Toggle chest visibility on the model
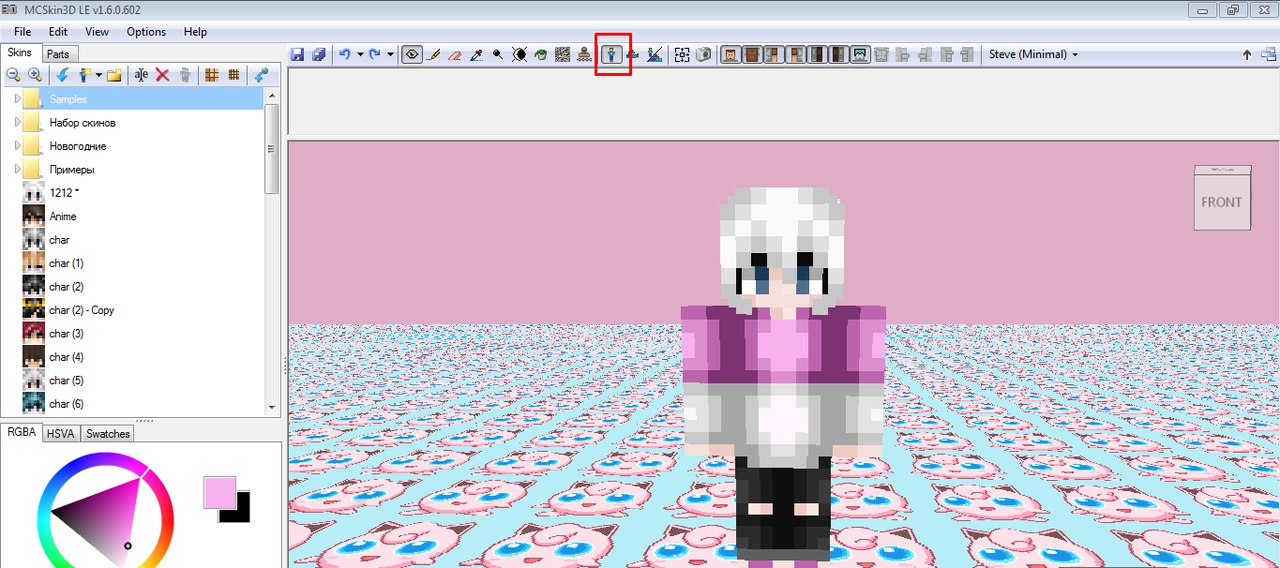1280x568 pixels. click(752, 55)
